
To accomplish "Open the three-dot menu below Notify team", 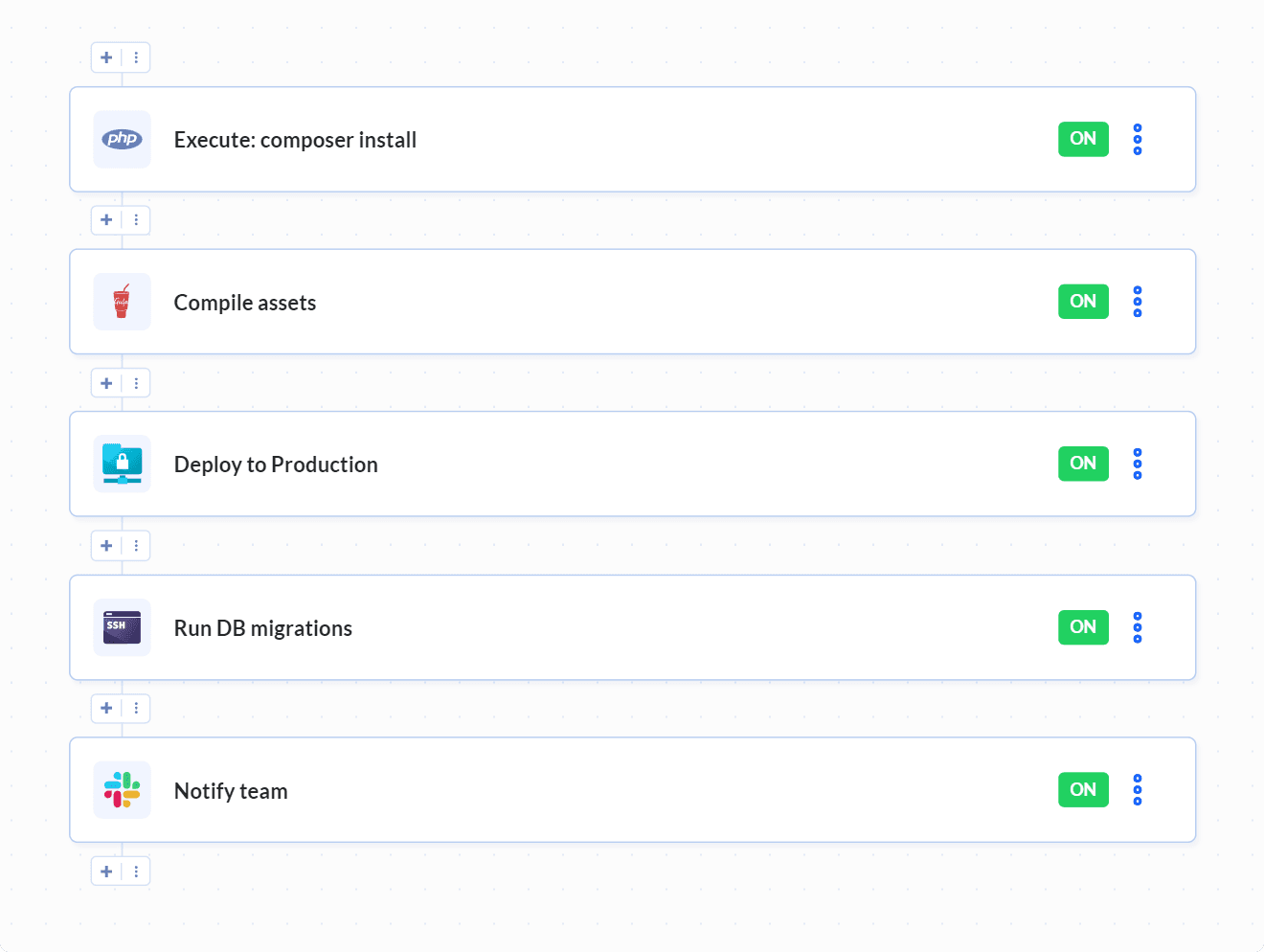I will tap(136, 871).
